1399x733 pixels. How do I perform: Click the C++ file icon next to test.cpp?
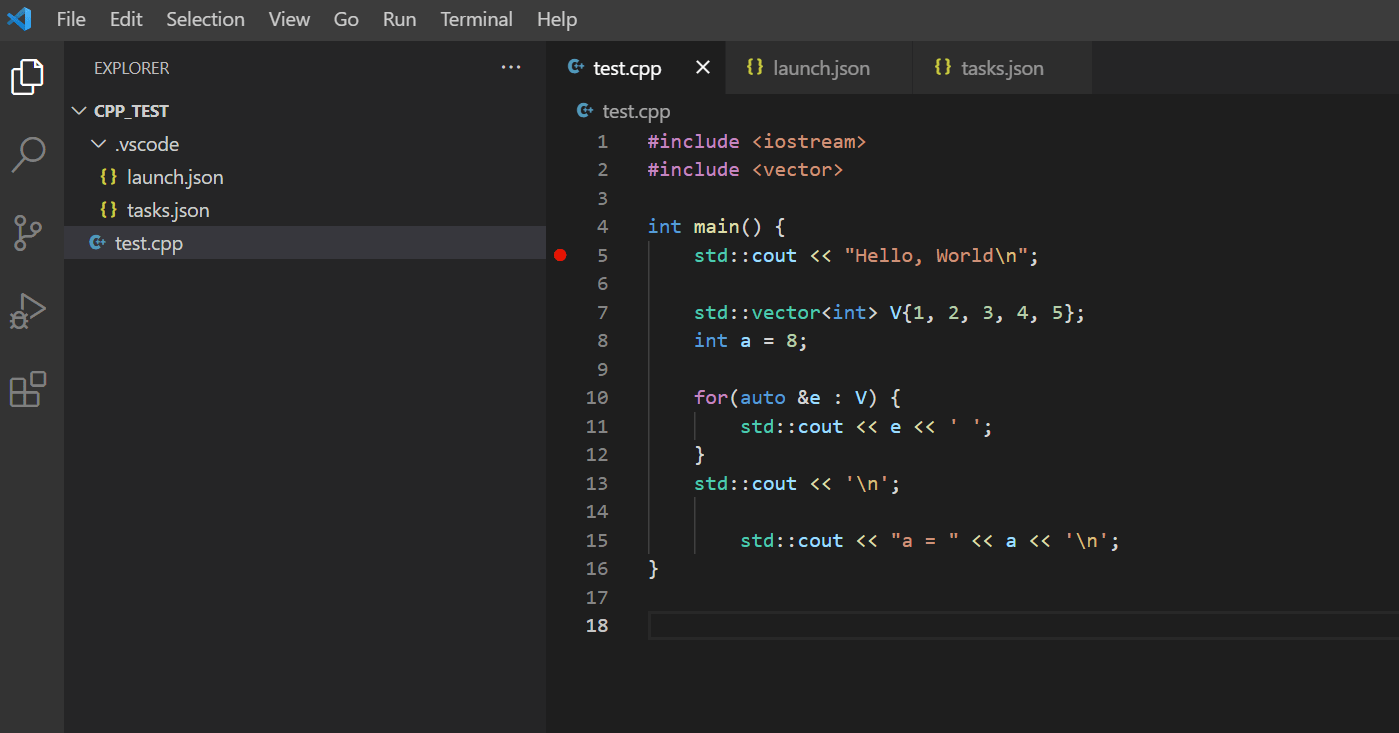tap(97, 242)
